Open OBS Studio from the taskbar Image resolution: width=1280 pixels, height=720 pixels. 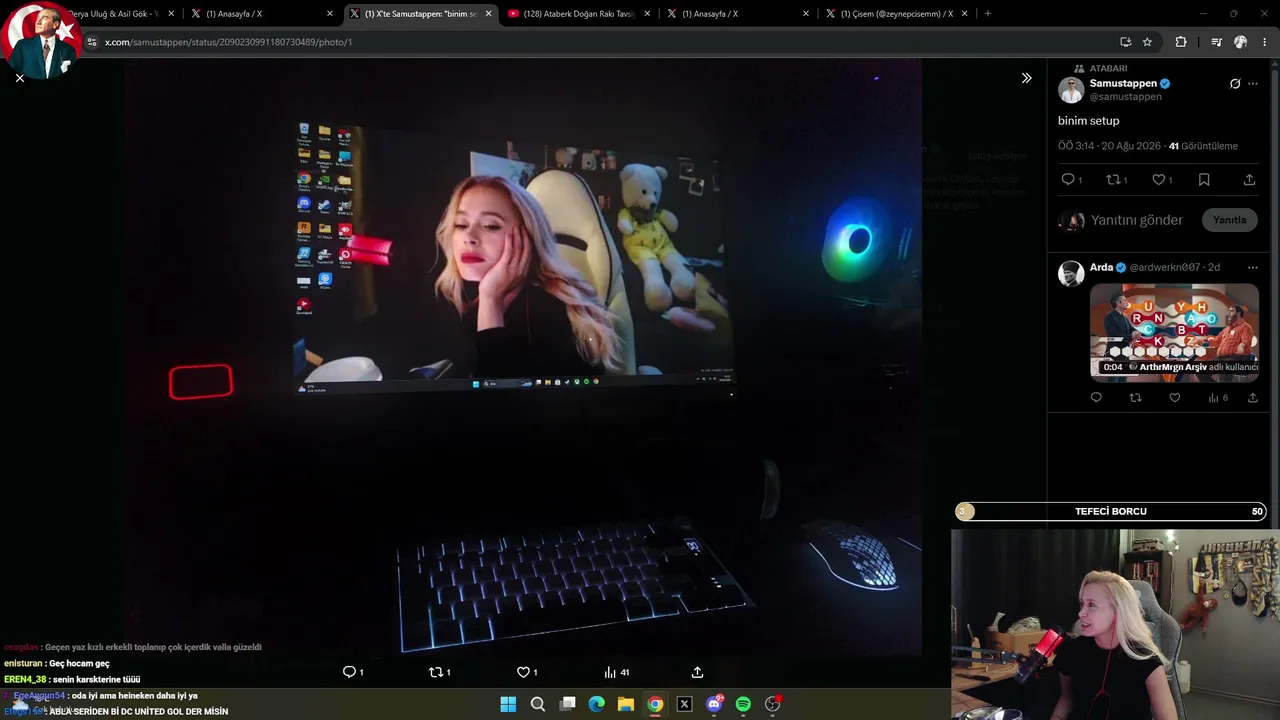(773, 704)
